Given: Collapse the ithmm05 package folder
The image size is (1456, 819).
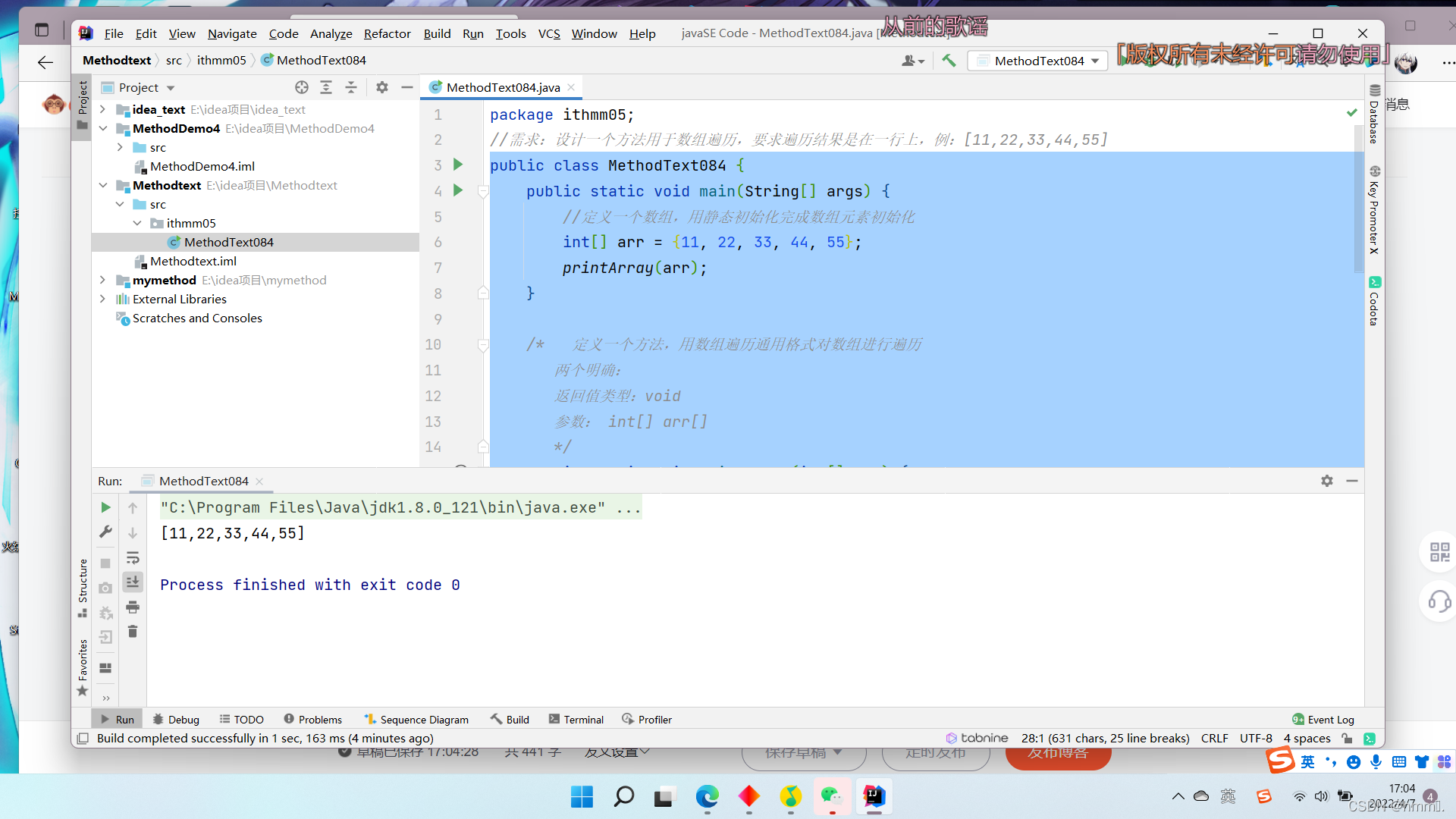Looking at the screenshot, I should pyautogui.click(x=137, y=223).
